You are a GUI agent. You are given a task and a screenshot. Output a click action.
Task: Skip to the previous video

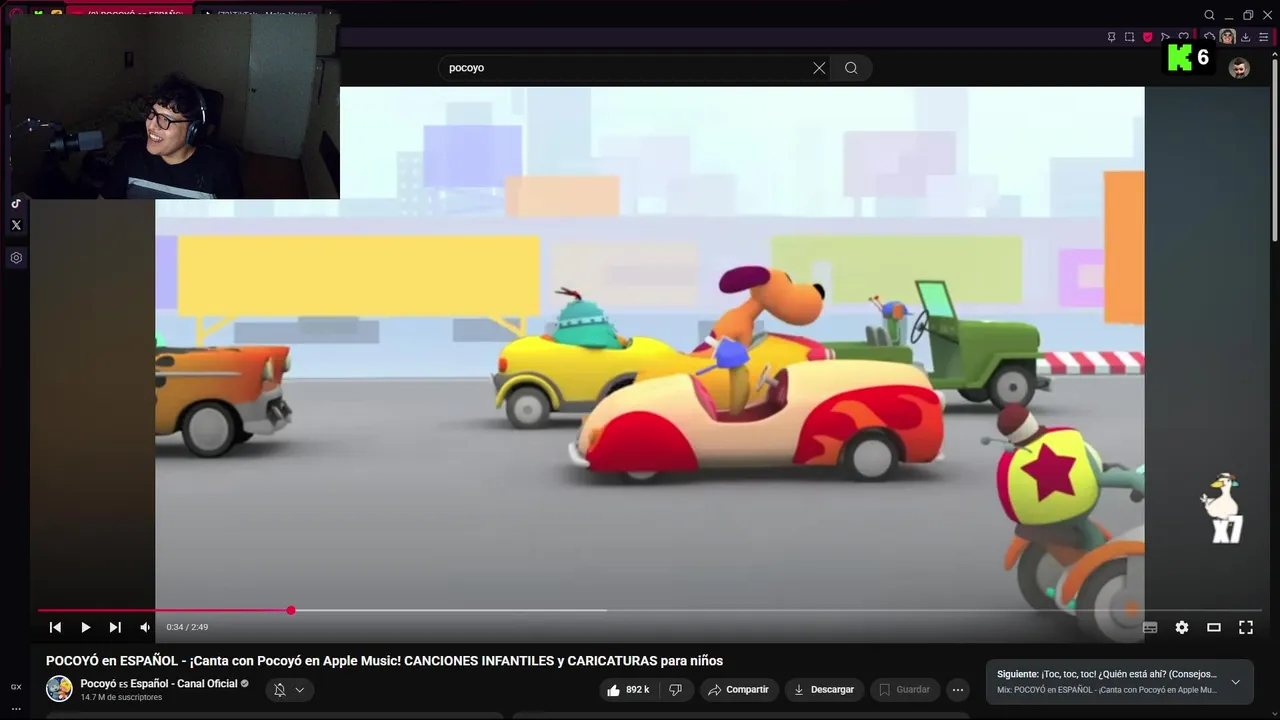point(55,627)
